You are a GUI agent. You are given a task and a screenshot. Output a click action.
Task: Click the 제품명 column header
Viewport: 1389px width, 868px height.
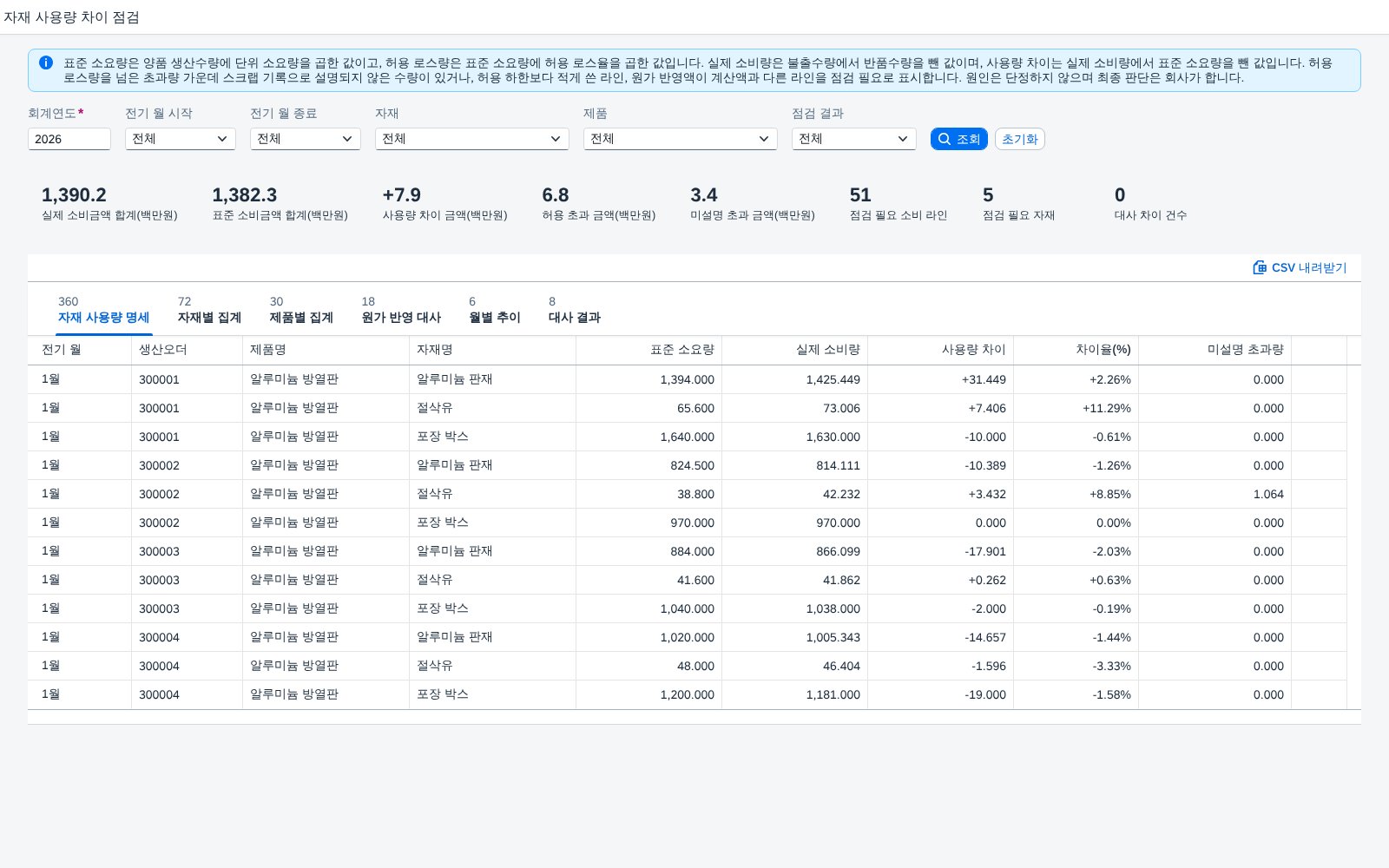click(x=326, y=350)
